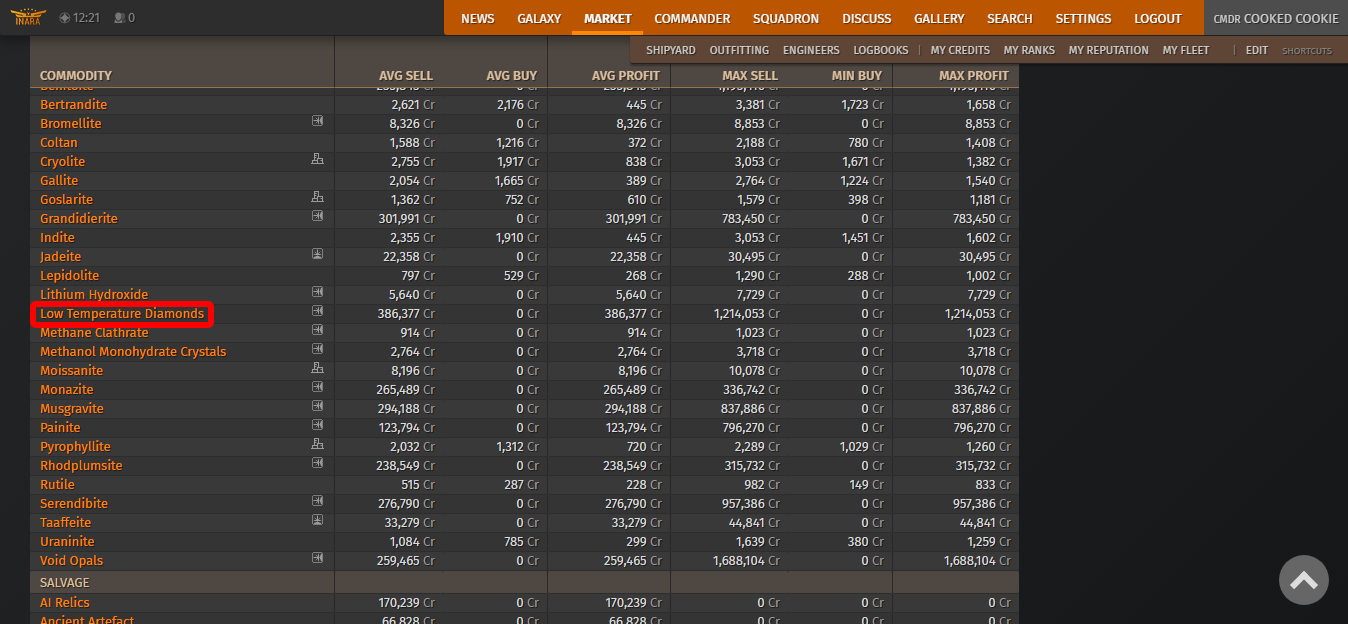
Task: Click the AVG SELL column header
Action: [x=406, y=76]
